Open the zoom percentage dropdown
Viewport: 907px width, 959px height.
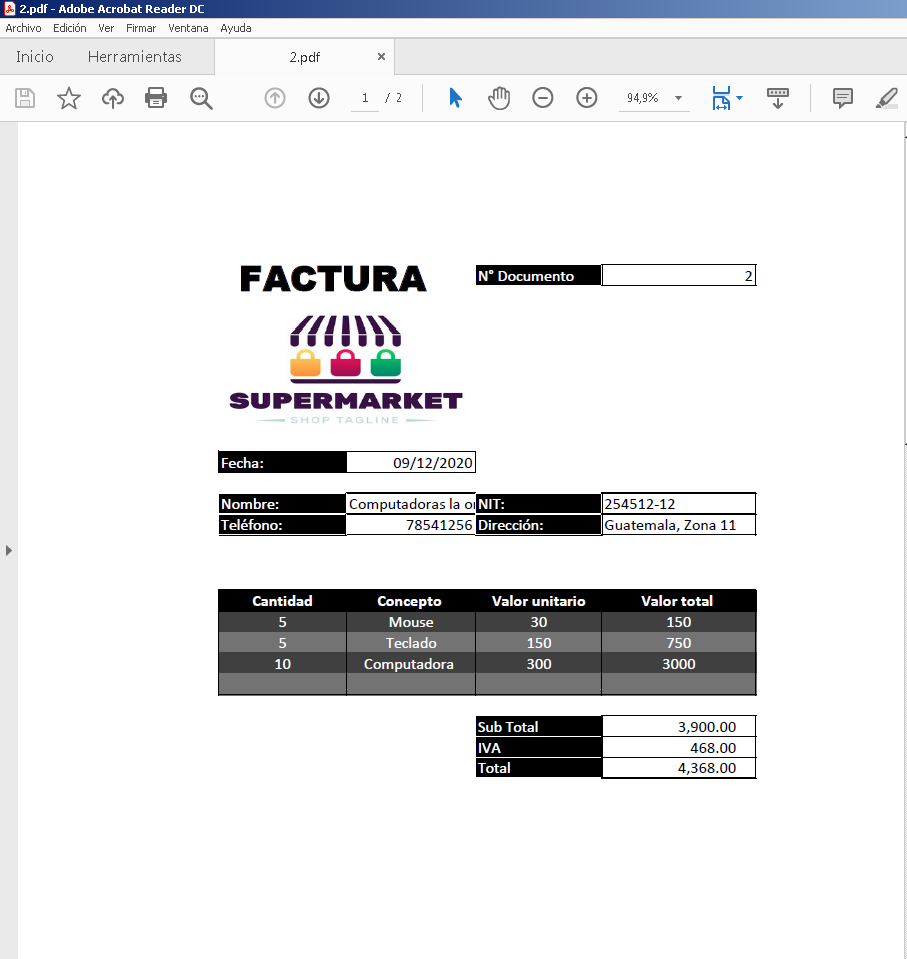(x=678, y=98)
